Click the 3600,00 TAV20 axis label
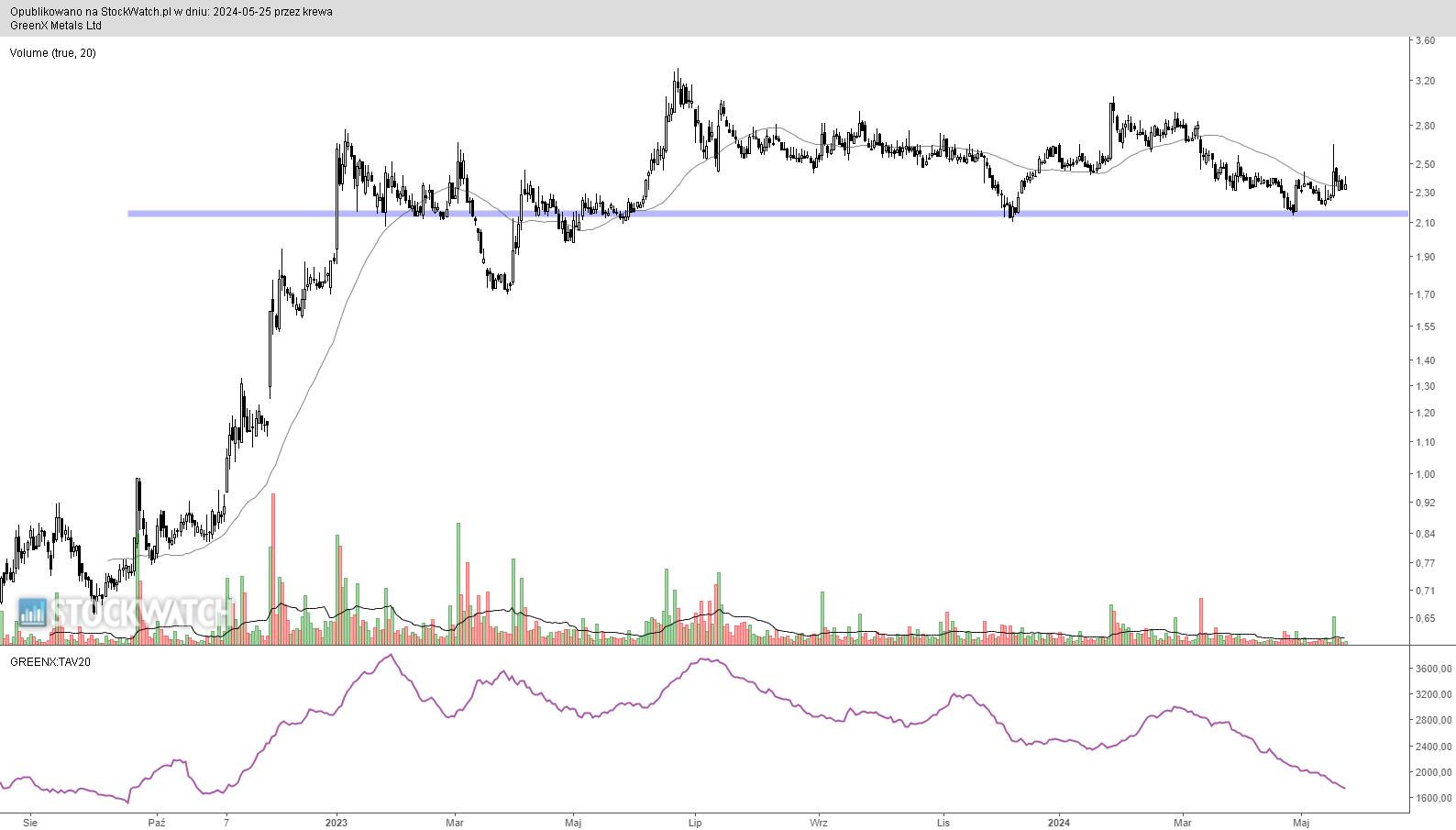Viewport: 1456px width, 830px height. [x=1433, y=670]
